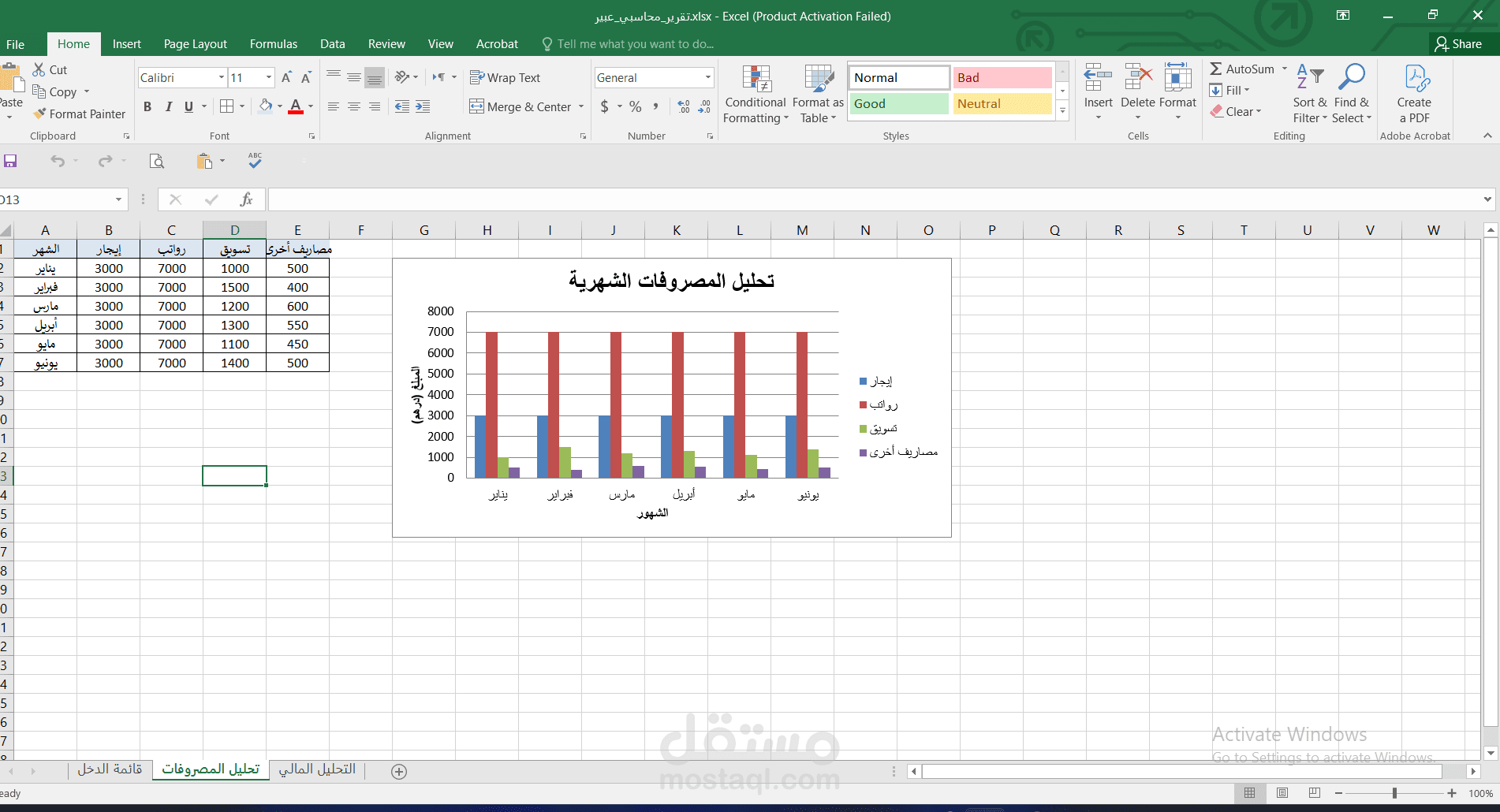Adjust the zoom slider handle
The height and width of the screenshot is (812, 1500).
(1395, 793)
